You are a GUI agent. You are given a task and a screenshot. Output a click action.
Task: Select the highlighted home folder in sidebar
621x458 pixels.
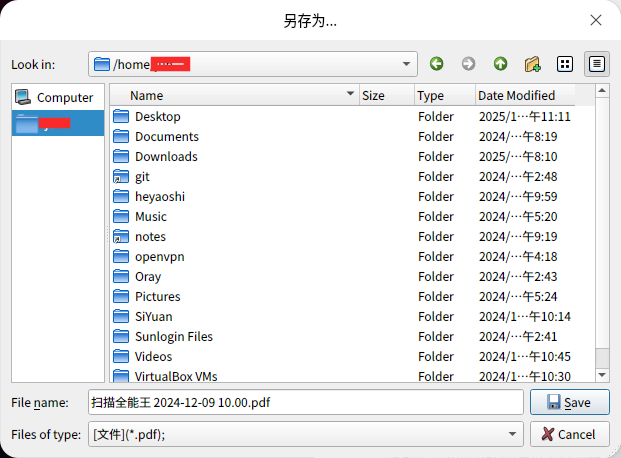tap(58, 123)
